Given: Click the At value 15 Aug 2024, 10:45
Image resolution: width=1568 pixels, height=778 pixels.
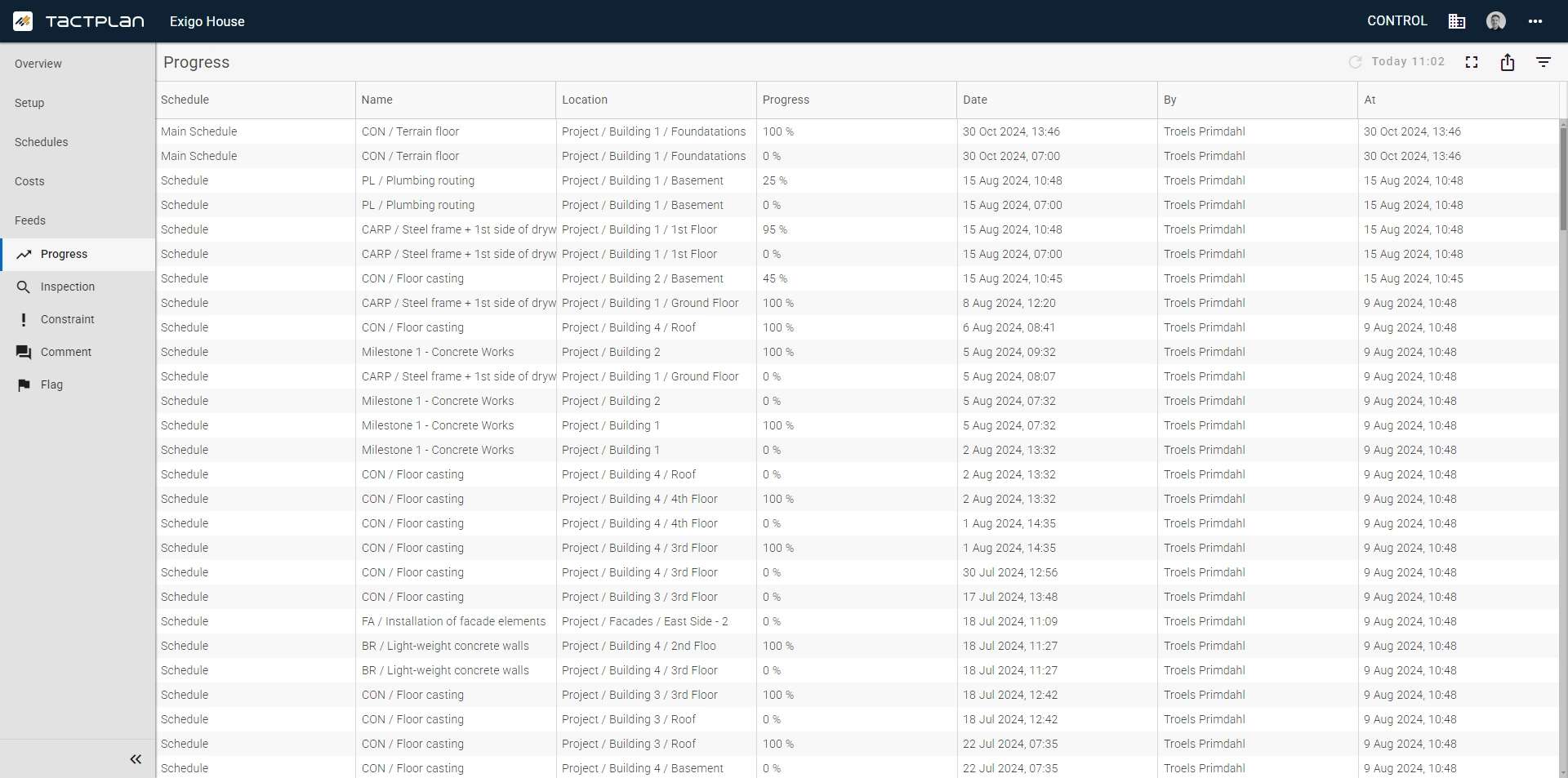Looking at the screenshot, I should [1414, 278].
